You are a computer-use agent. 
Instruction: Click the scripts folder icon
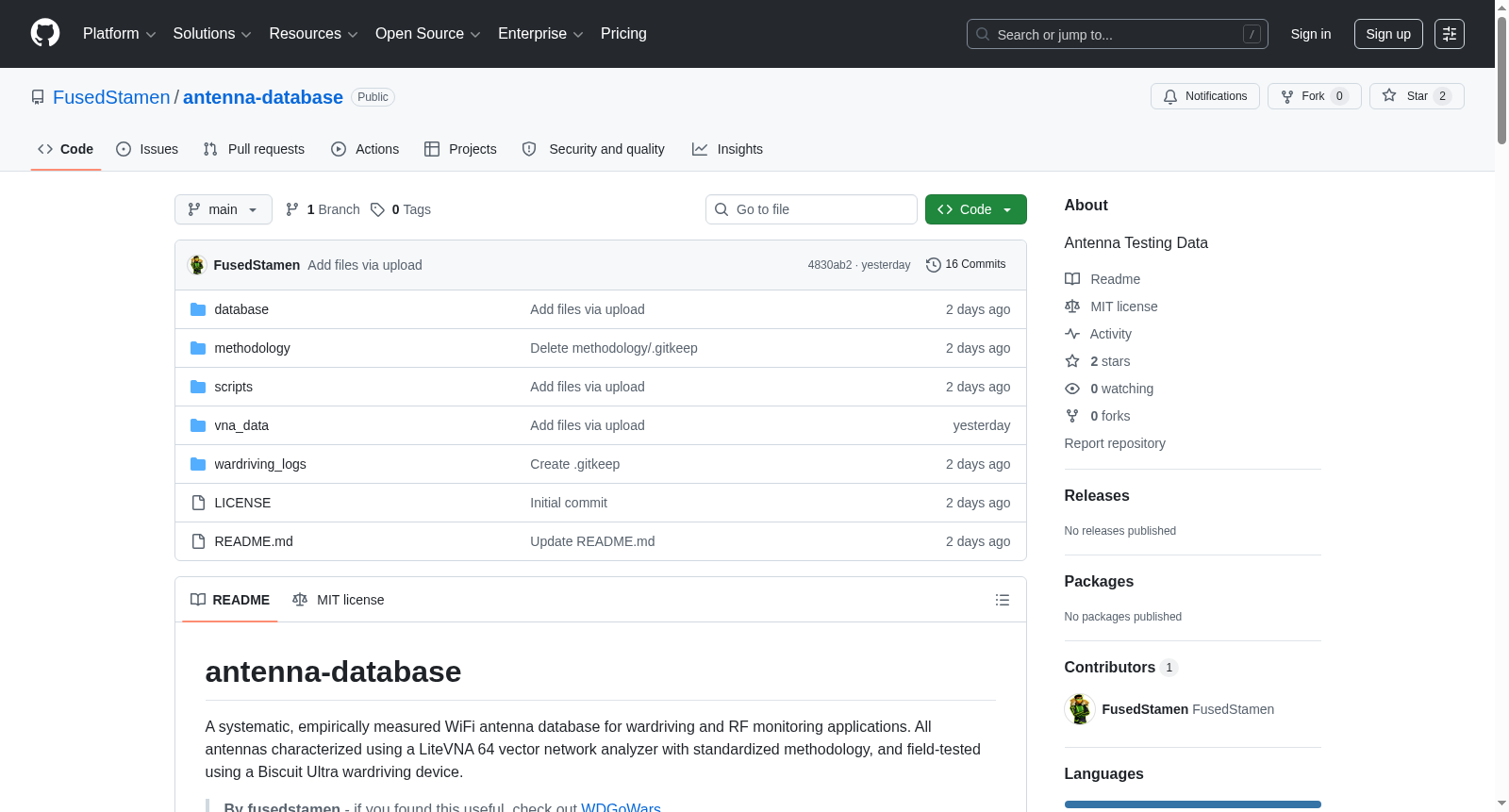(198, 387)
